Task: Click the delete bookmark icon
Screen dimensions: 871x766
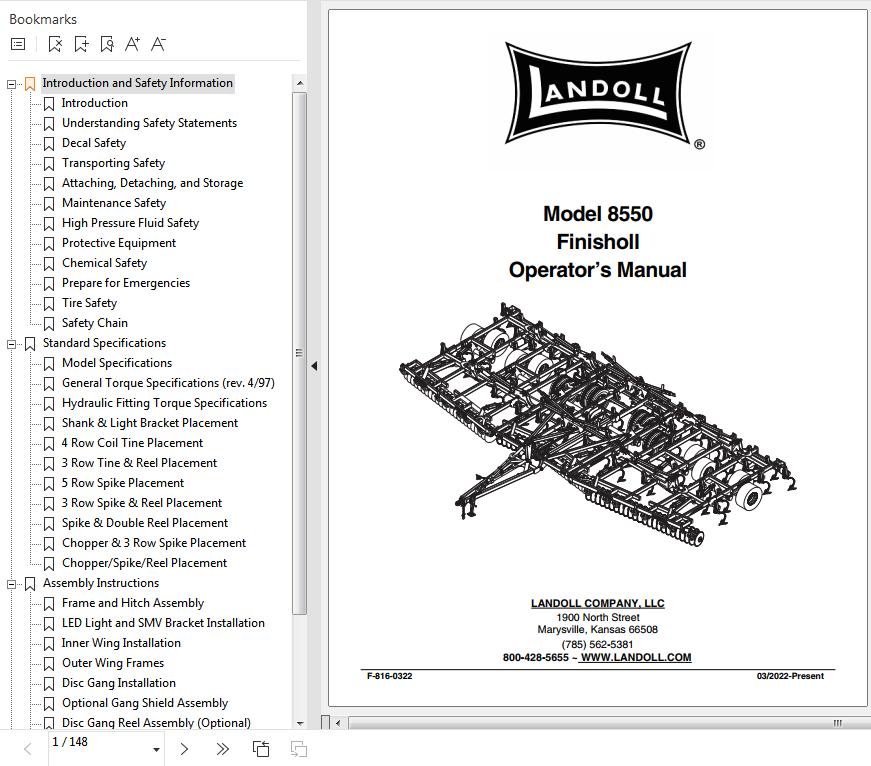Action: pos(55,44)
